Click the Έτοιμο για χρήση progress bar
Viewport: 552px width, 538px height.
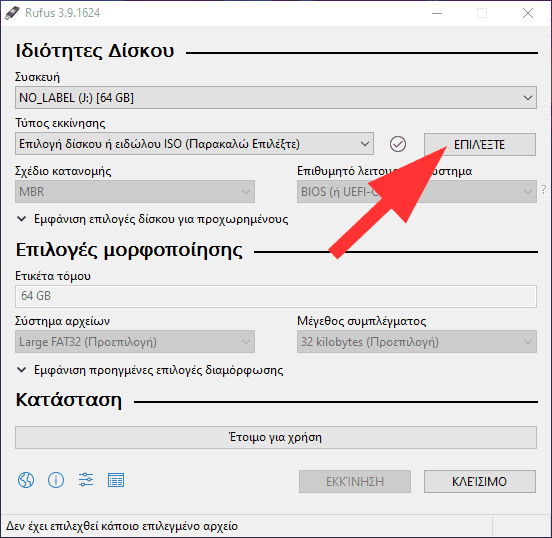(276, 437)
